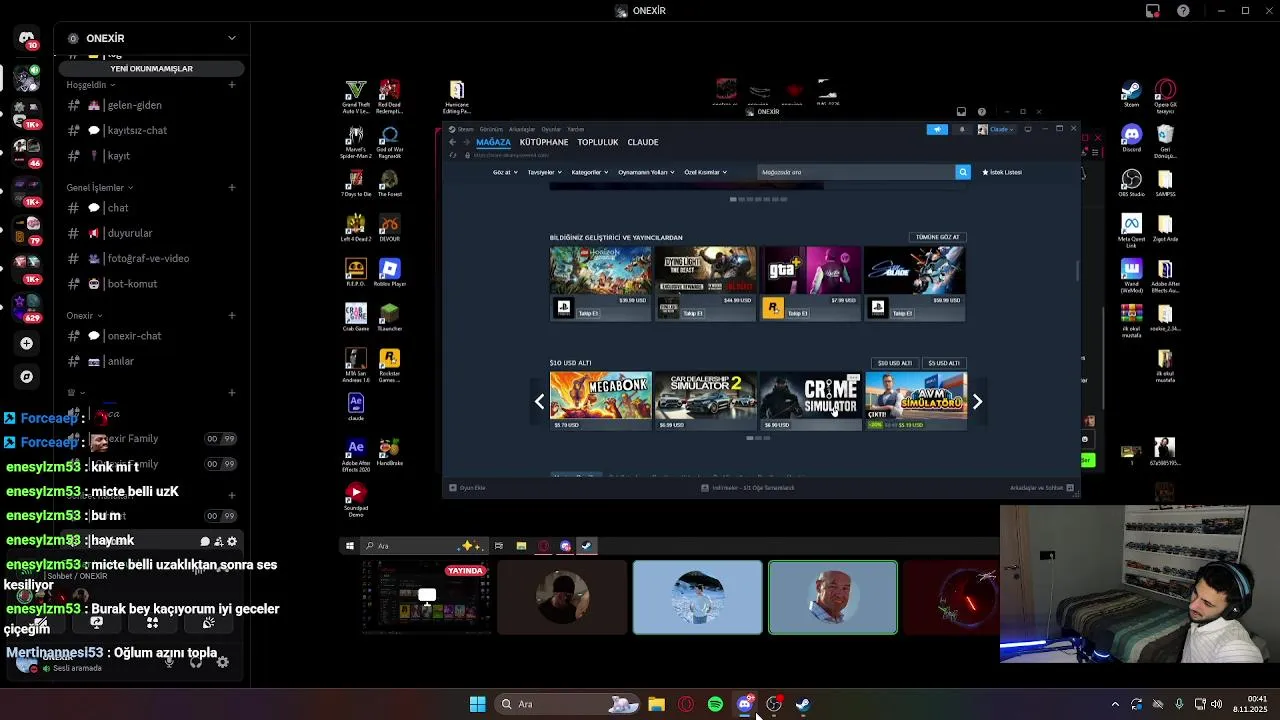This screenshot has height=720, width=1280.
Task: Select The Forest desktop icon
Action: point(390,184)
